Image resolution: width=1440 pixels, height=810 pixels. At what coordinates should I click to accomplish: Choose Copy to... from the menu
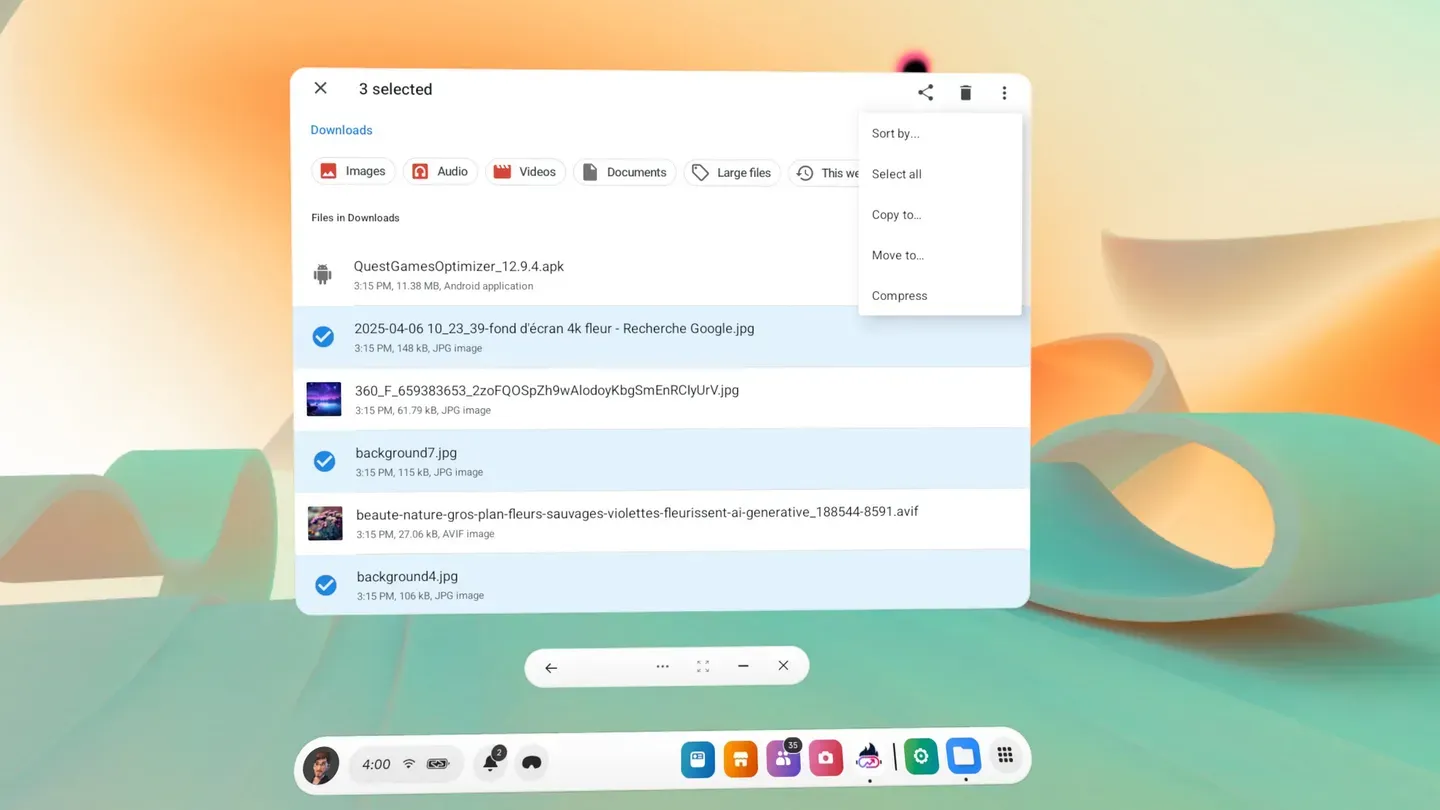[896, 214]
